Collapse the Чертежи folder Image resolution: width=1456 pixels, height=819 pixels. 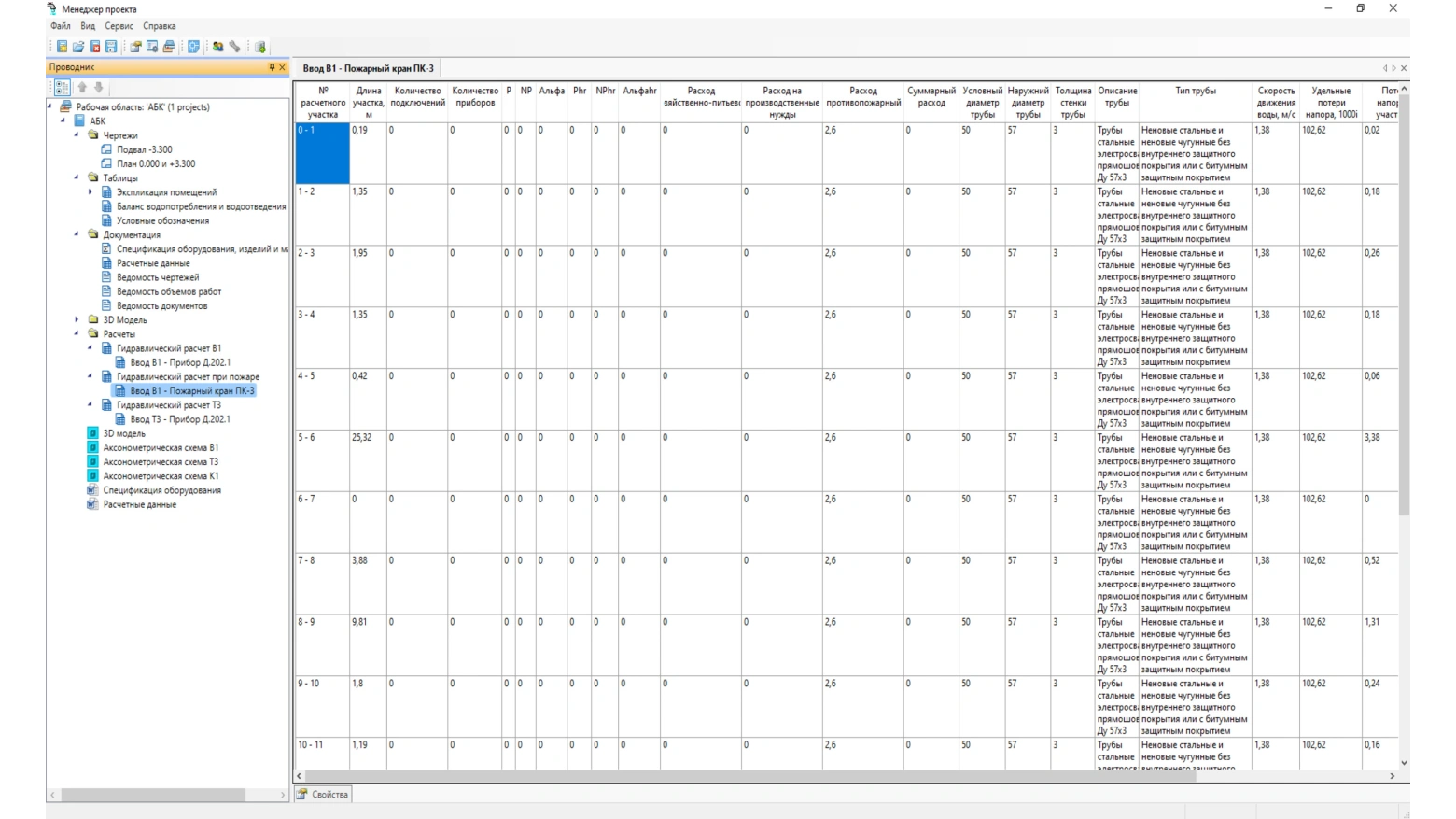tap(77, 135)
